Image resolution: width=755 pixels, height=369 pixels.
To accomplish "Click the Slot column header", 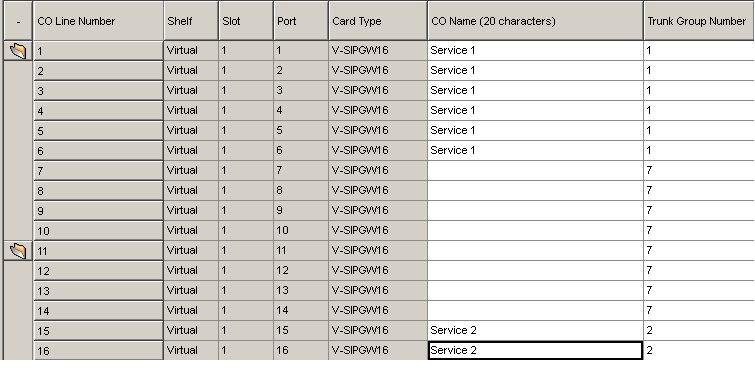I will click(246, 21).
